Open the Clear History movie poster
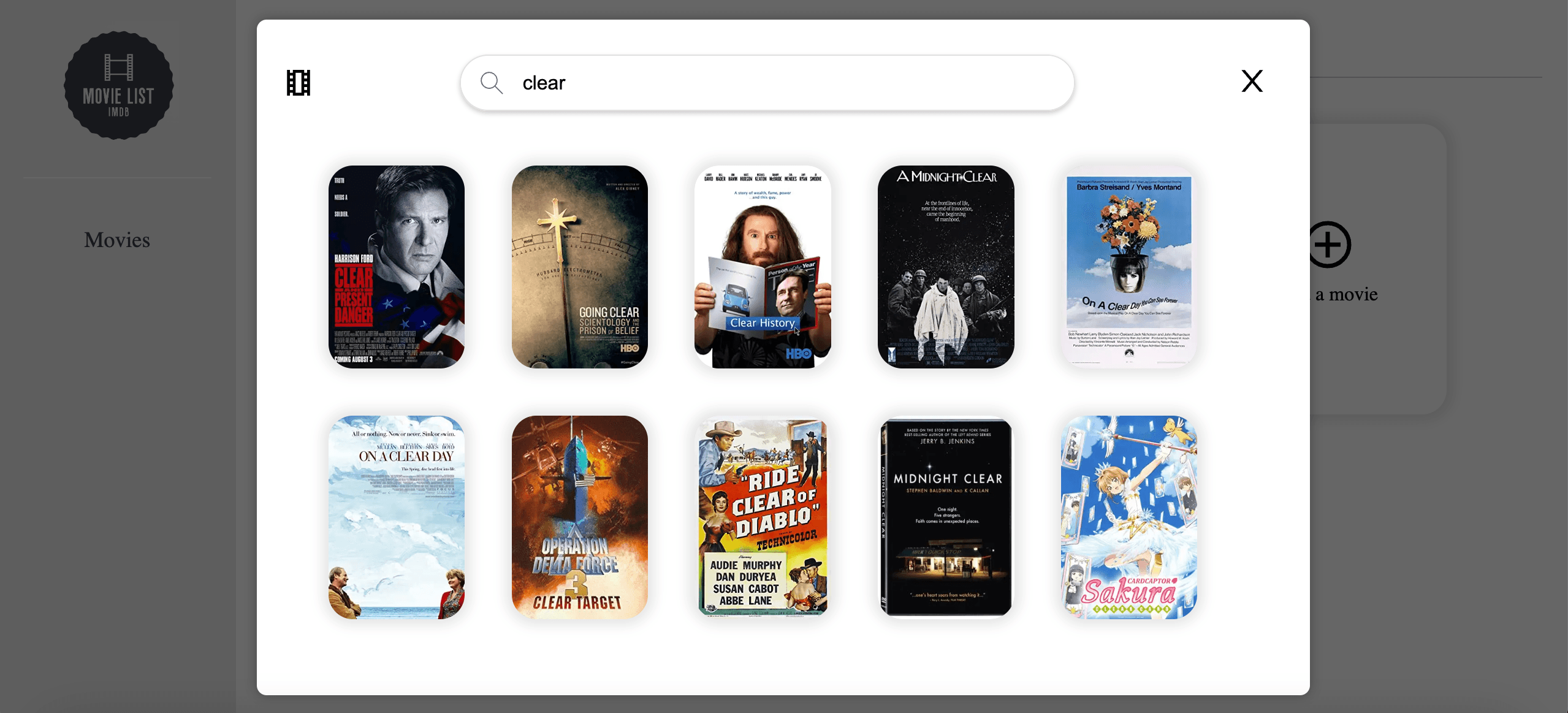Image resolution: width=1568 pixels, height=713 pixels. point(763,267)
